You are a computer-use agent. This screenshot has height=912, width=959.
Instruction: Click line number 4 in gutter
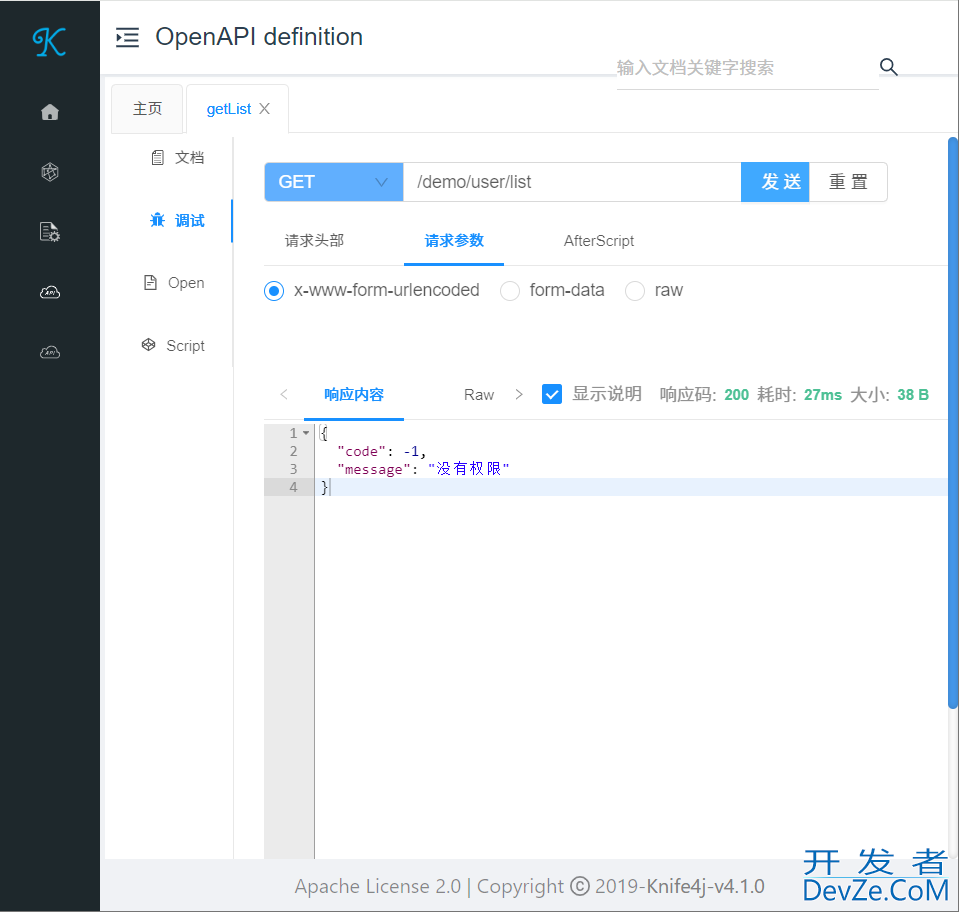(x=294, y=488)
